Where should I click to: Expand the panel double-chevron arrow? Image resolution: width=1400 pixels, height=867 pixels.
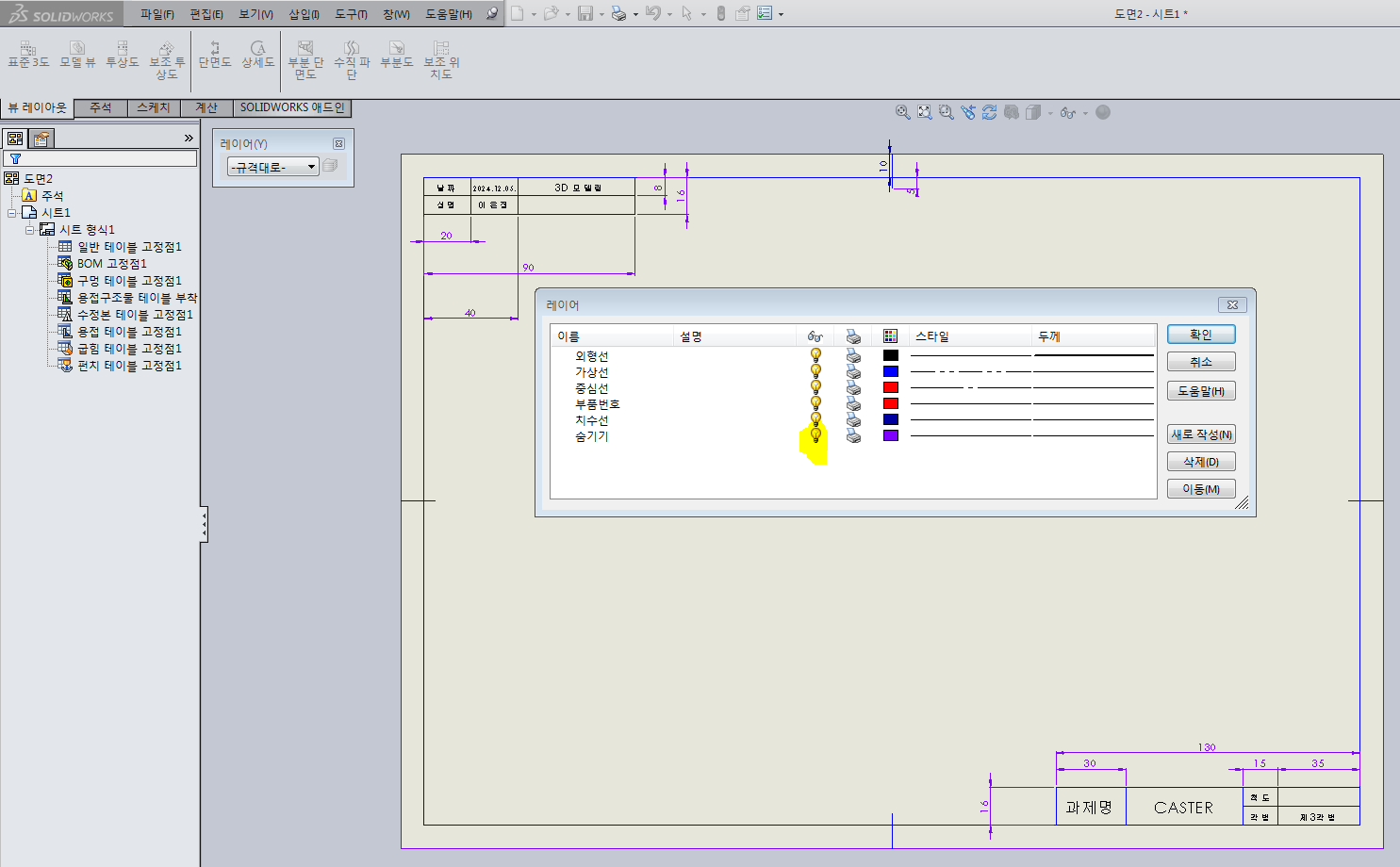[189, 139]
